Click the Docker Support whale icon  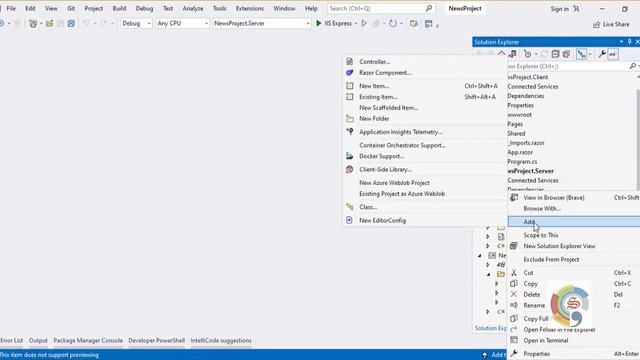(349, 156)
